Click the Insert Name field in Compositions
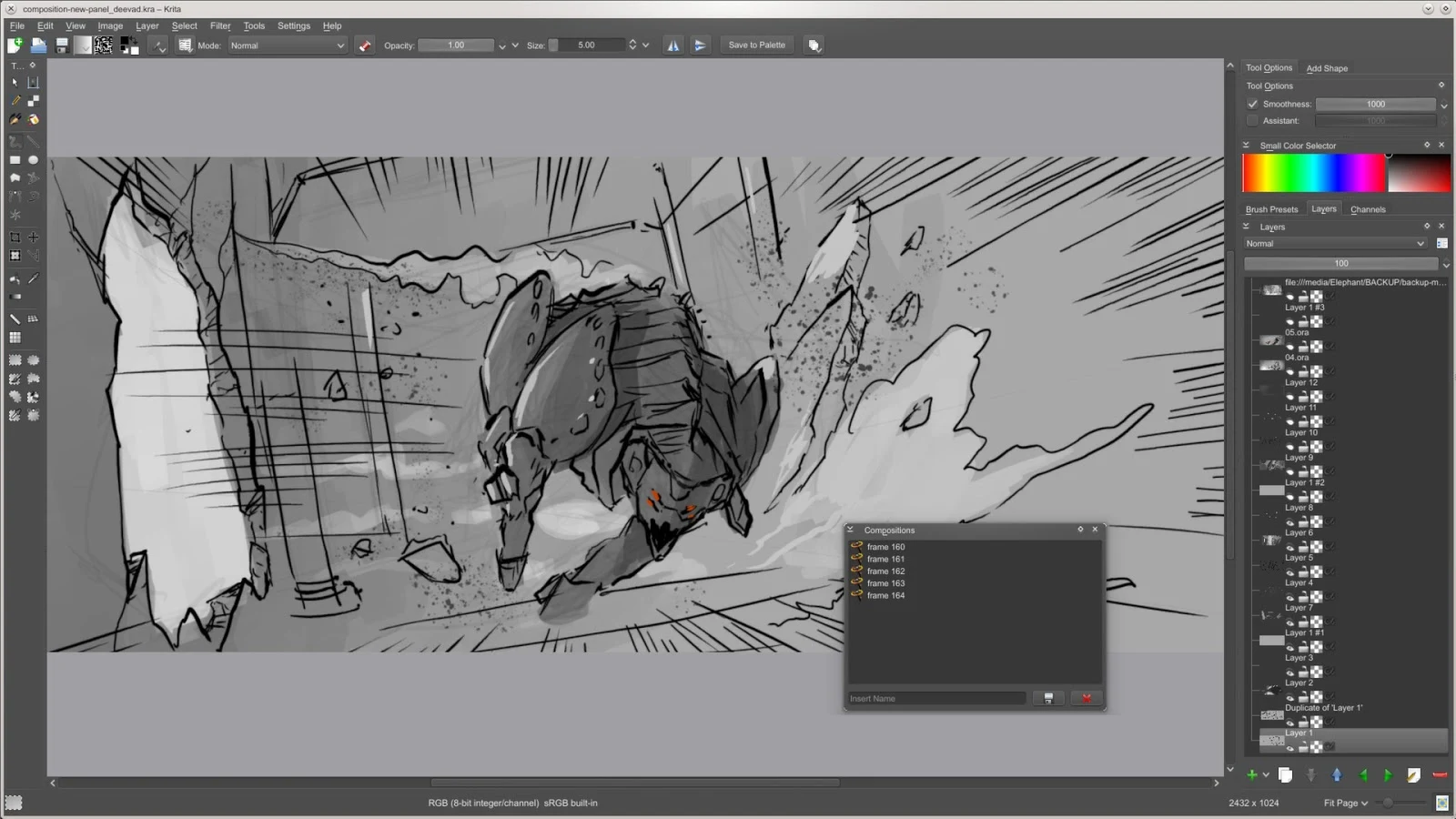The width and height of the screenshot is (1456, 819). point(936,698)
